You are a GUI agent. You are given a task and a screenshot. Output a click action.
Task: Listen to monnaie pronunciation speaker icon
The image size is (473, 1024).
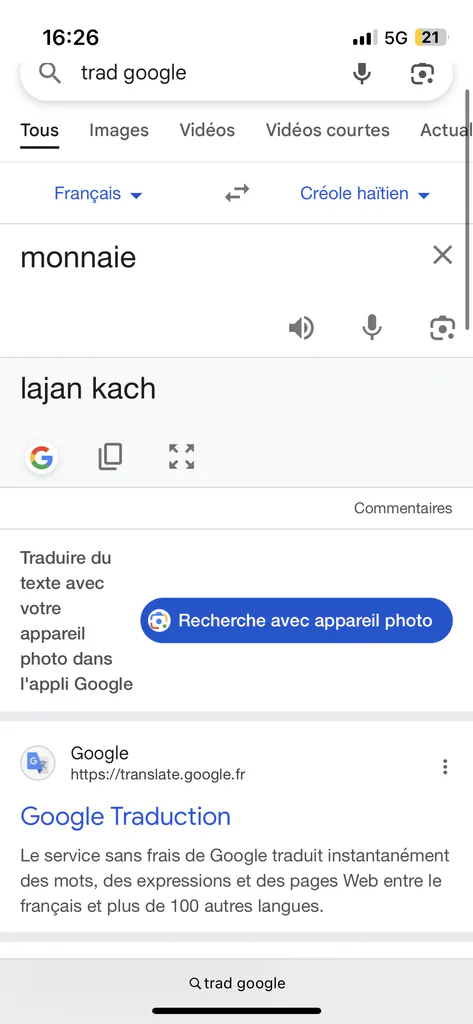click(301, 327)
